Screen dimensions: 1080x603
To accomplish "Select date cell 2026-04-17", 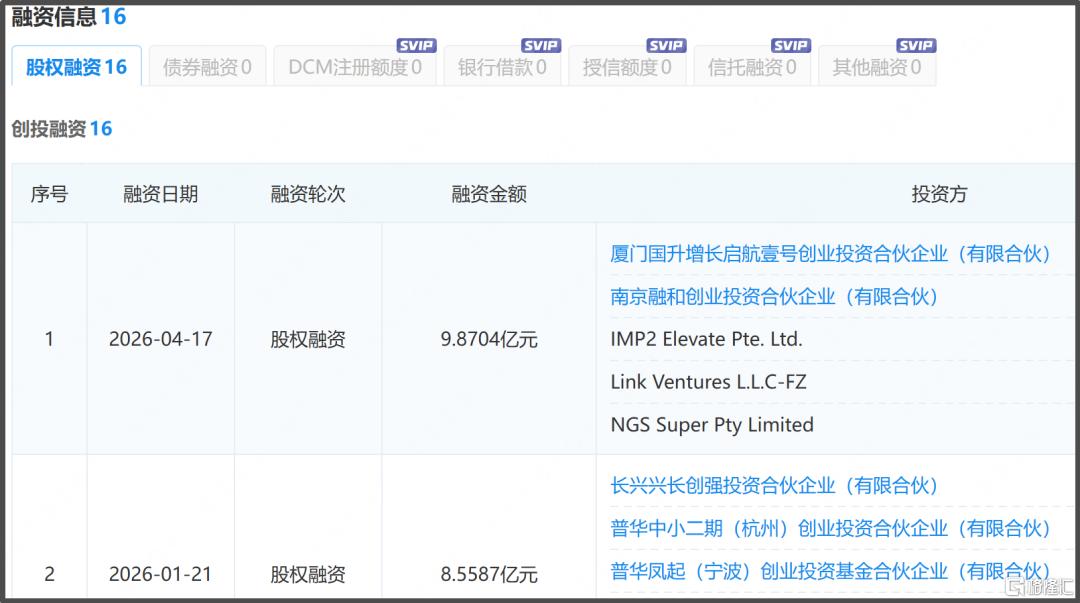I will (160, 339).
